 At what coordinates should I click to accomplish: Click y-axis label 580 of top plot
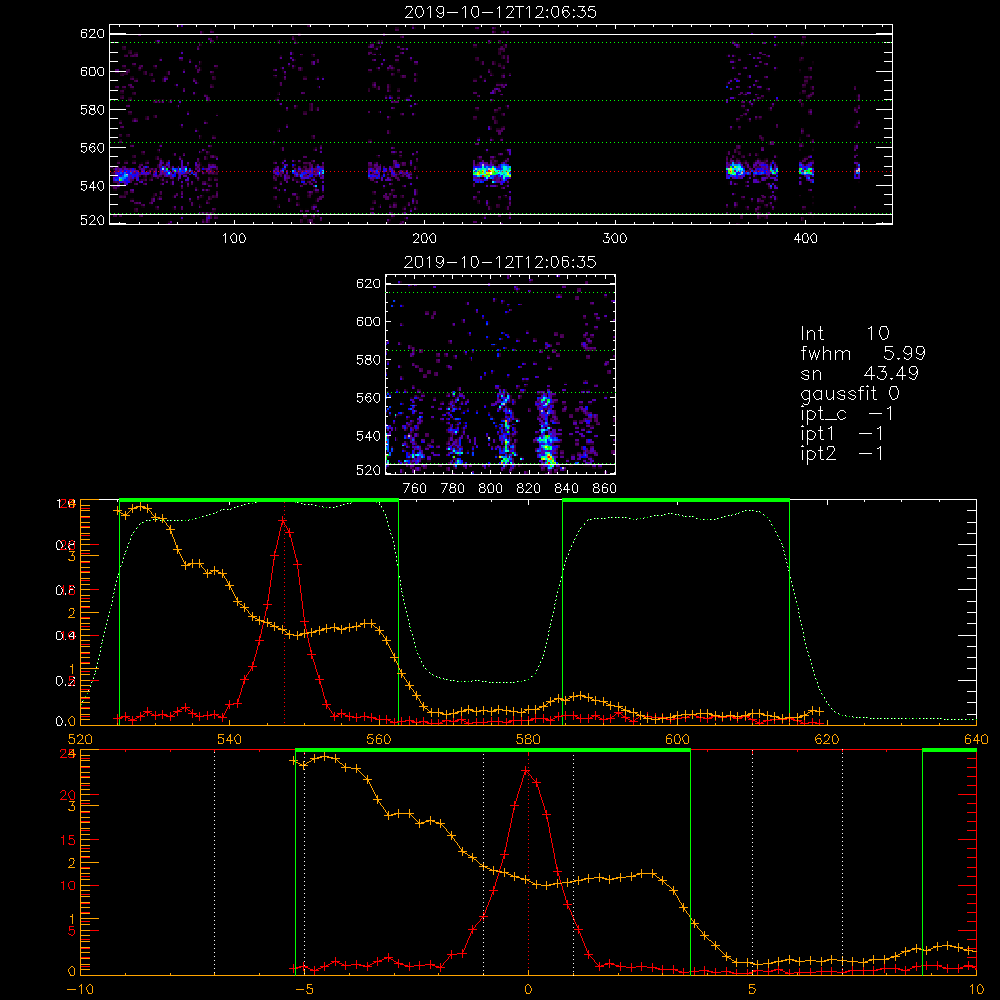(92, 110)
